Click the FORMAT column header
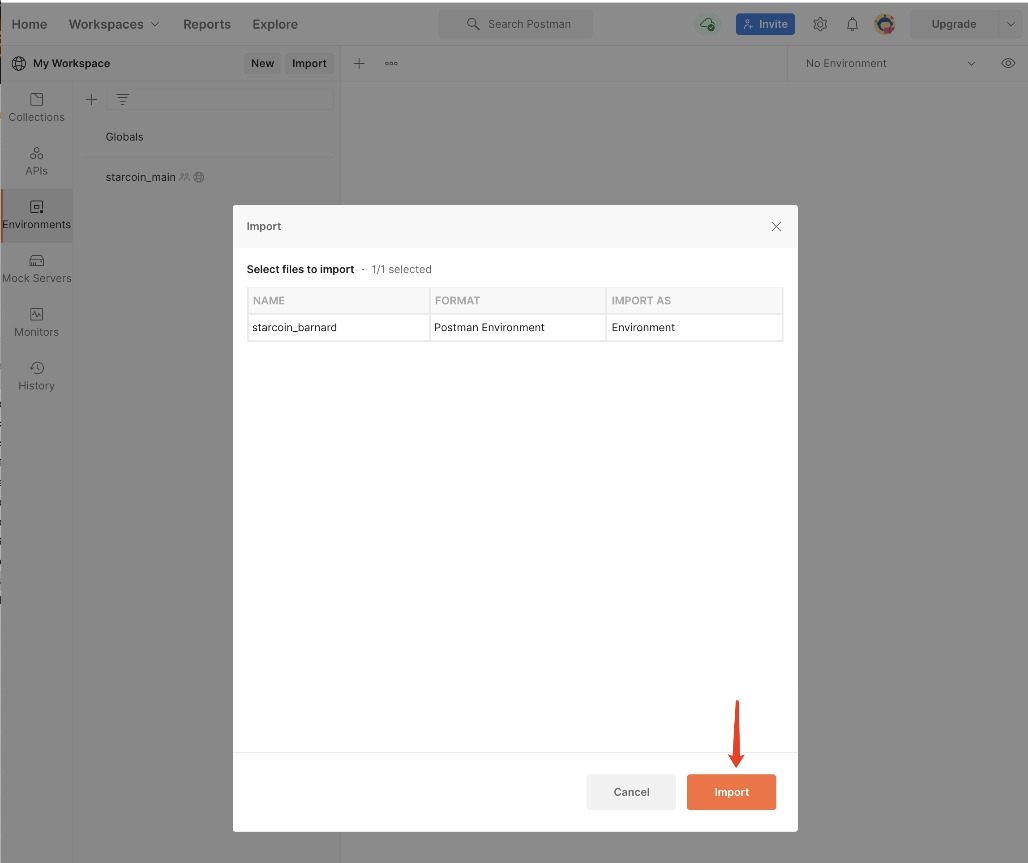 point(518,300)
